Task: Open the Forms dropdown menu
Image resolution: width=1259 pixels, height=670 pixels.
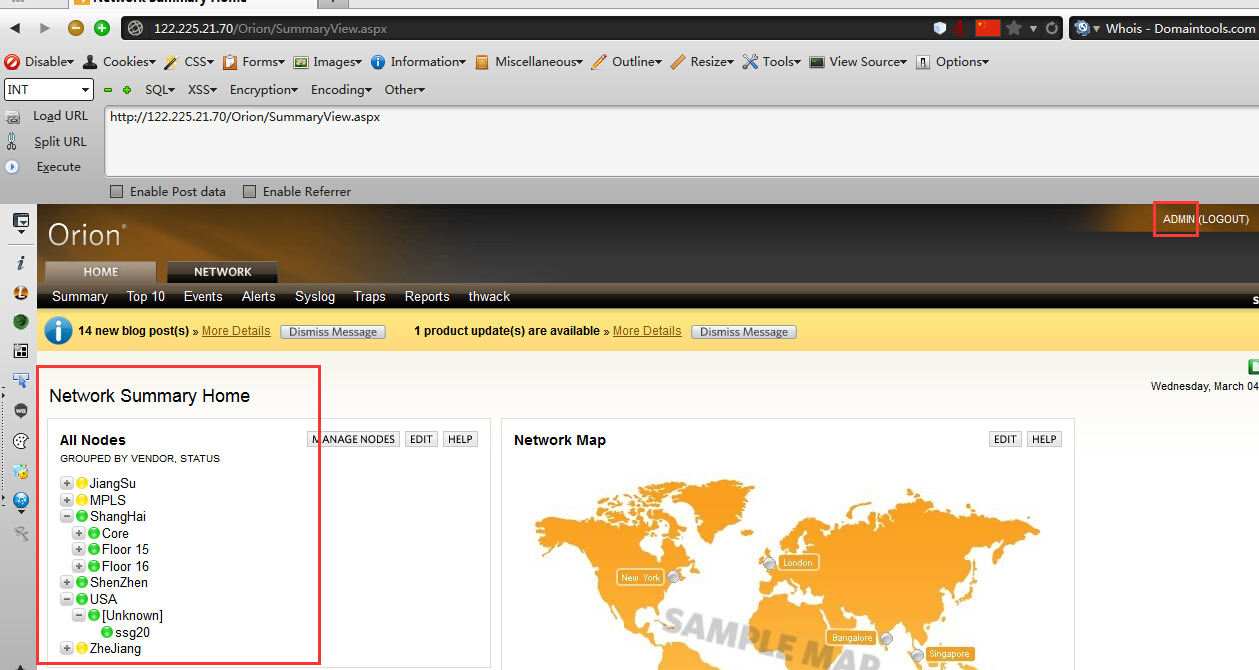Action: coord(254,62)
